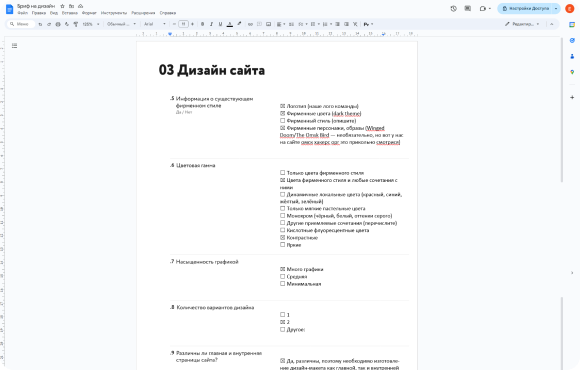Toggle underline formatting
Viewport: 580px width, 370px height.
coord(220,24)
